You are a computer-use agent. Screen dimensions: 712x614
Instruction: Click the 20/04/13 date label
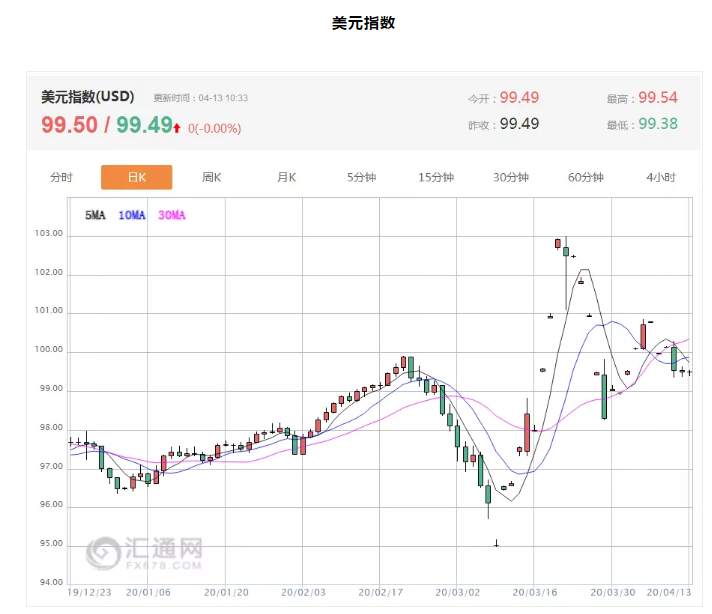pos(668,593)
